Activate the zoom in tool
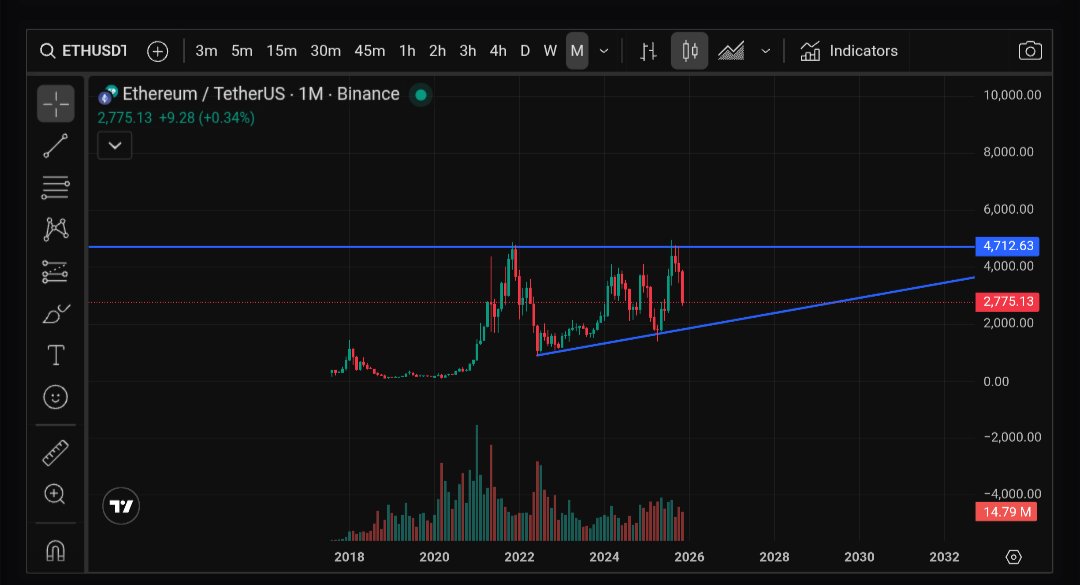Viewport: 1080px width, 585px height. (56, 495)
